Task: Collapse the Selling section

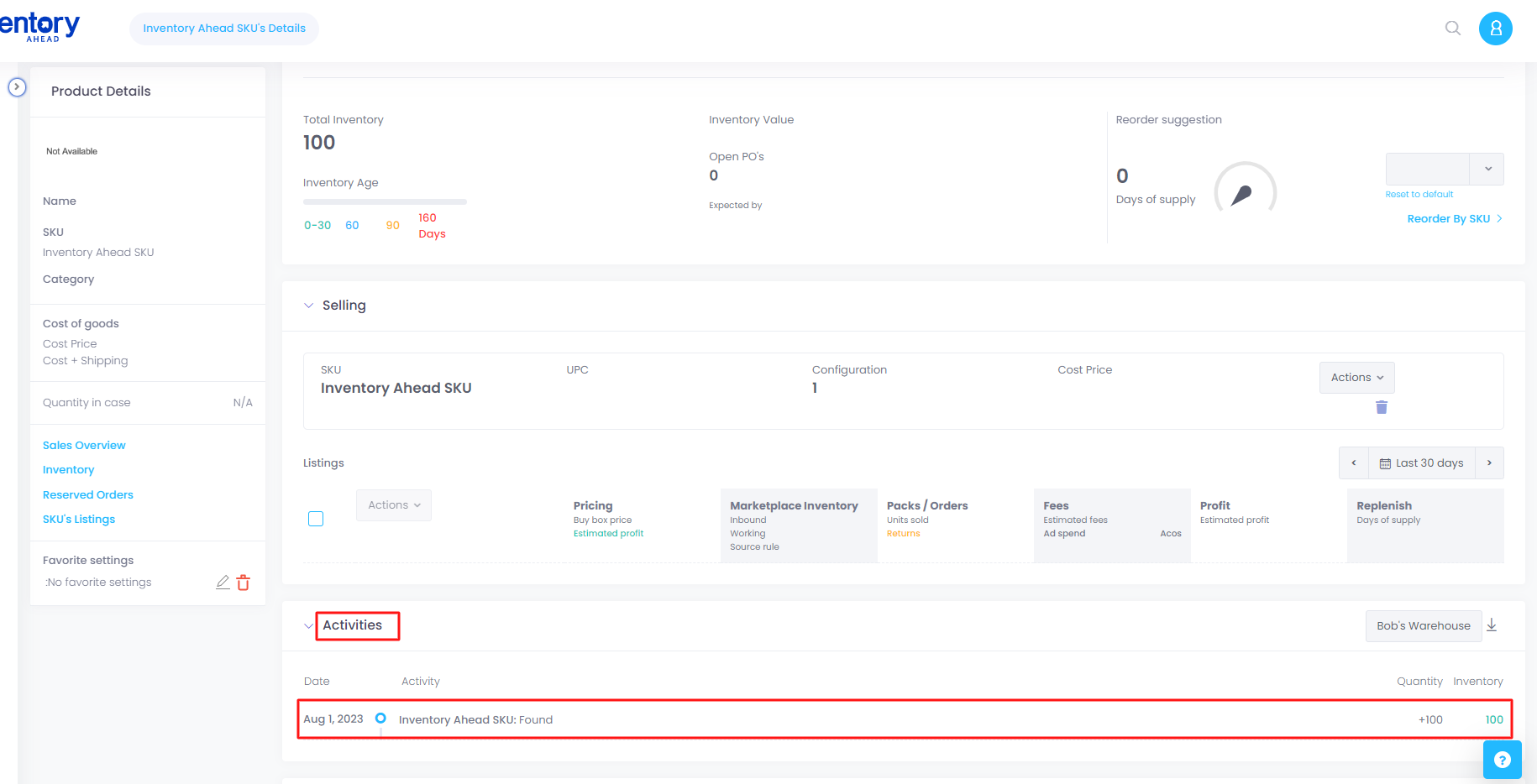Action: point(308,306)
